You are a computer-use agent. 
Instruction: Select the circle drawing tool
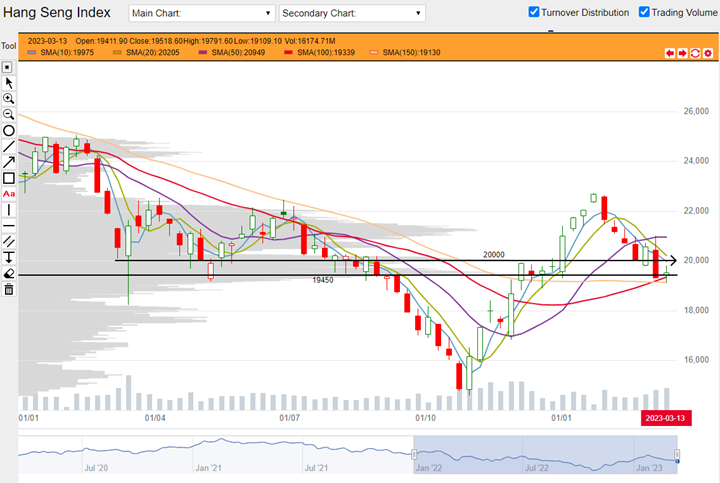(9, 131)
